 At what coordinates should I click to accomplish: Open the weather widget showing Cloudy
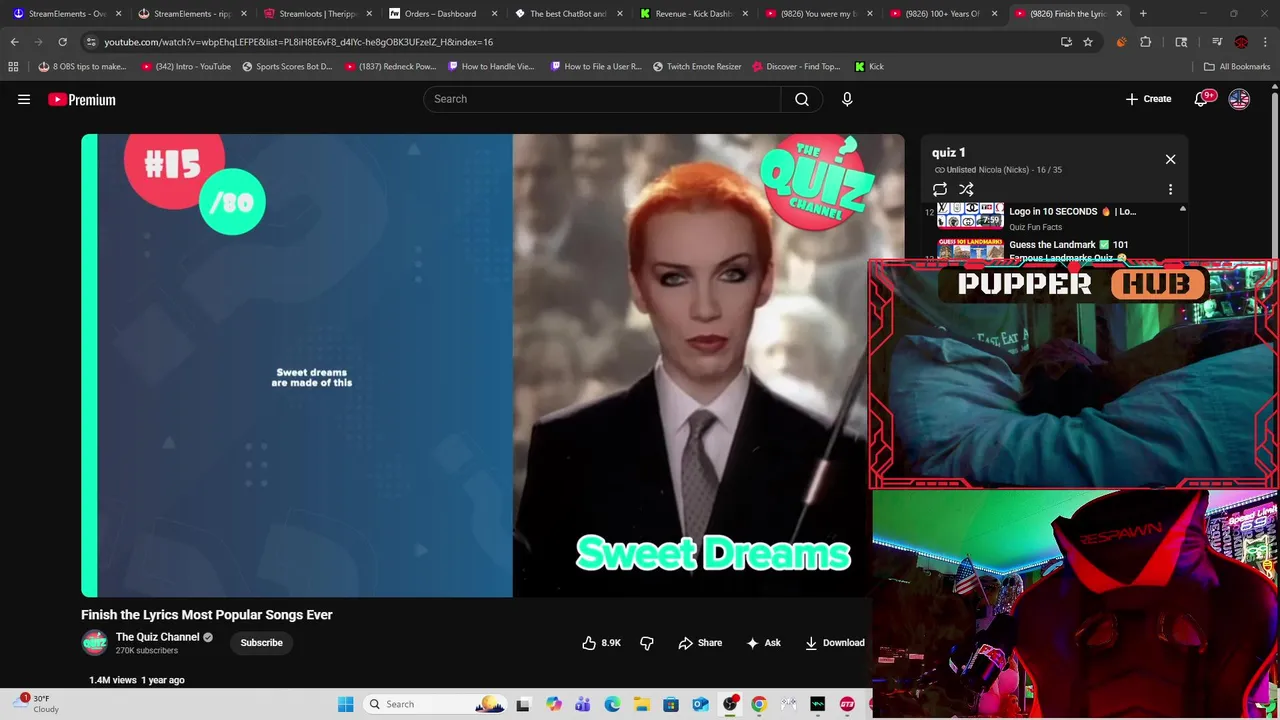point(38,704)
